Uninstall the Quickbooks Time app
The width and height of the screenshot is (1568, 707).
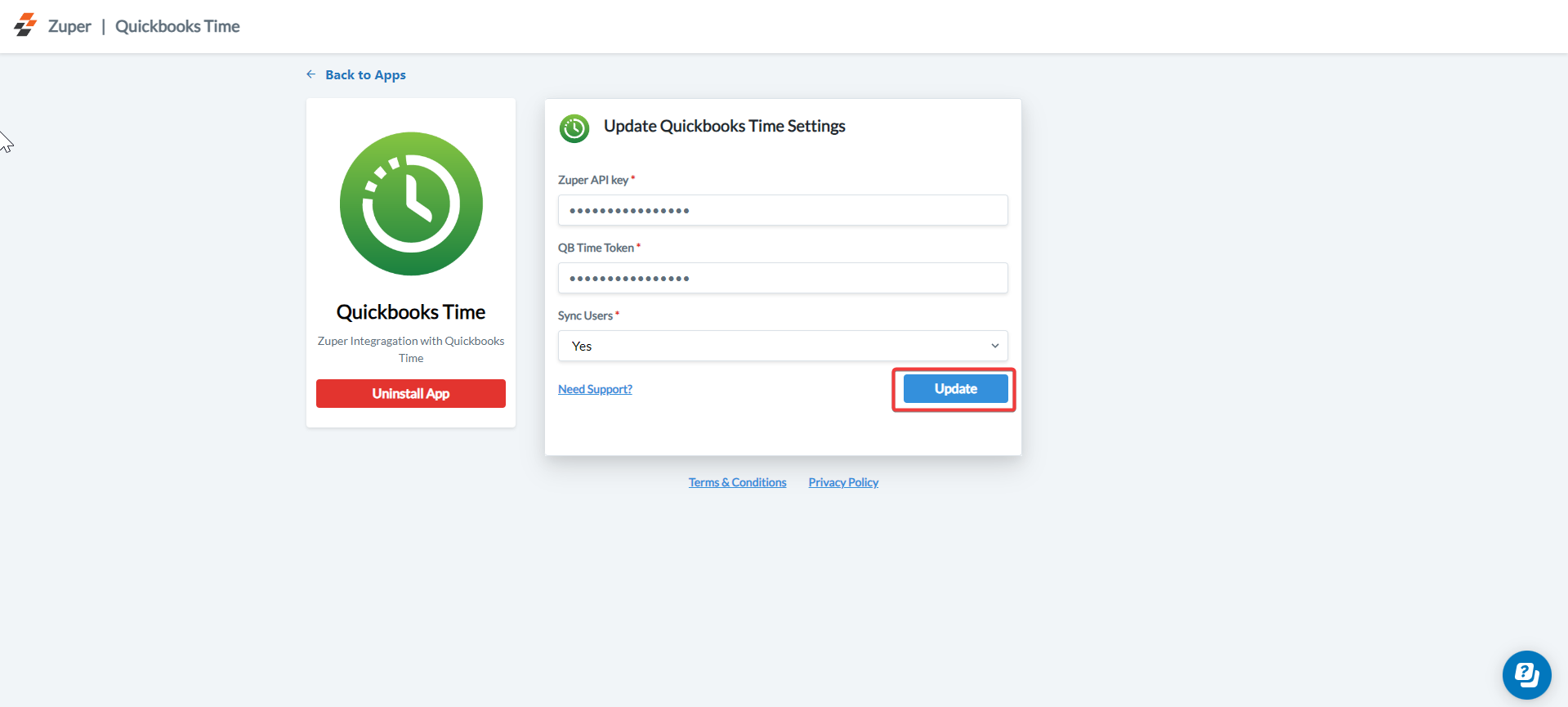point(411,393)
